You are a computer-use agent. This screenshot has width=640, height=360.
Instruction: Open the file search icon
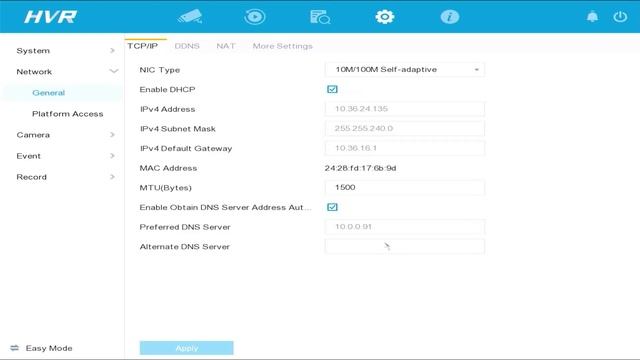(x=320, y=17)
